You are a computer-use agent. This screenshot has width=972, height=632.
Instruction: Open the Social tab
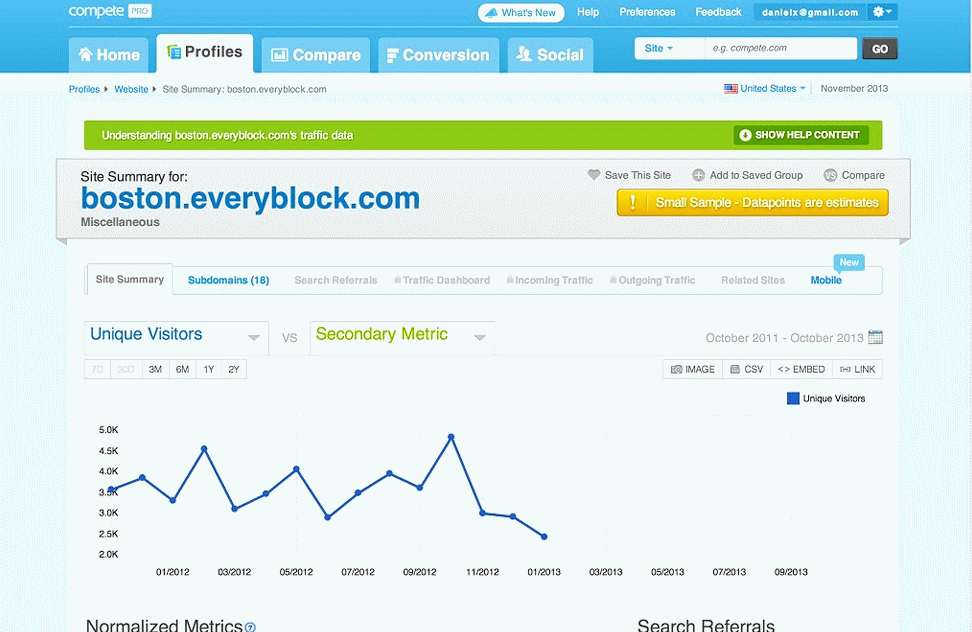(x=550, y=55)
